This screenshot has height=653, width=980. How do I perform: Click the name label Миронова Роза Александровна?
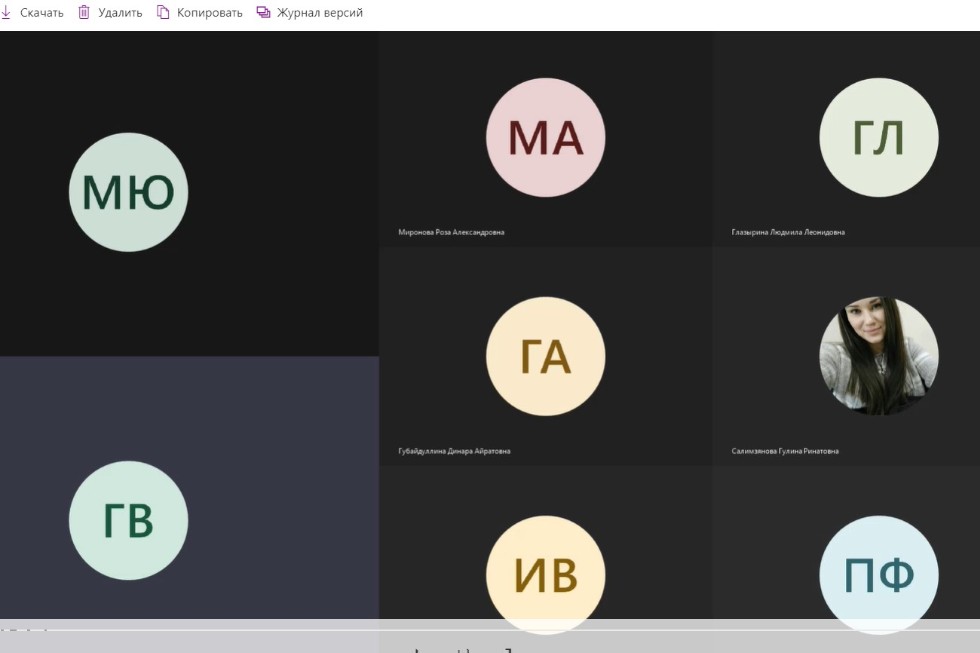[x=451, y=232]
